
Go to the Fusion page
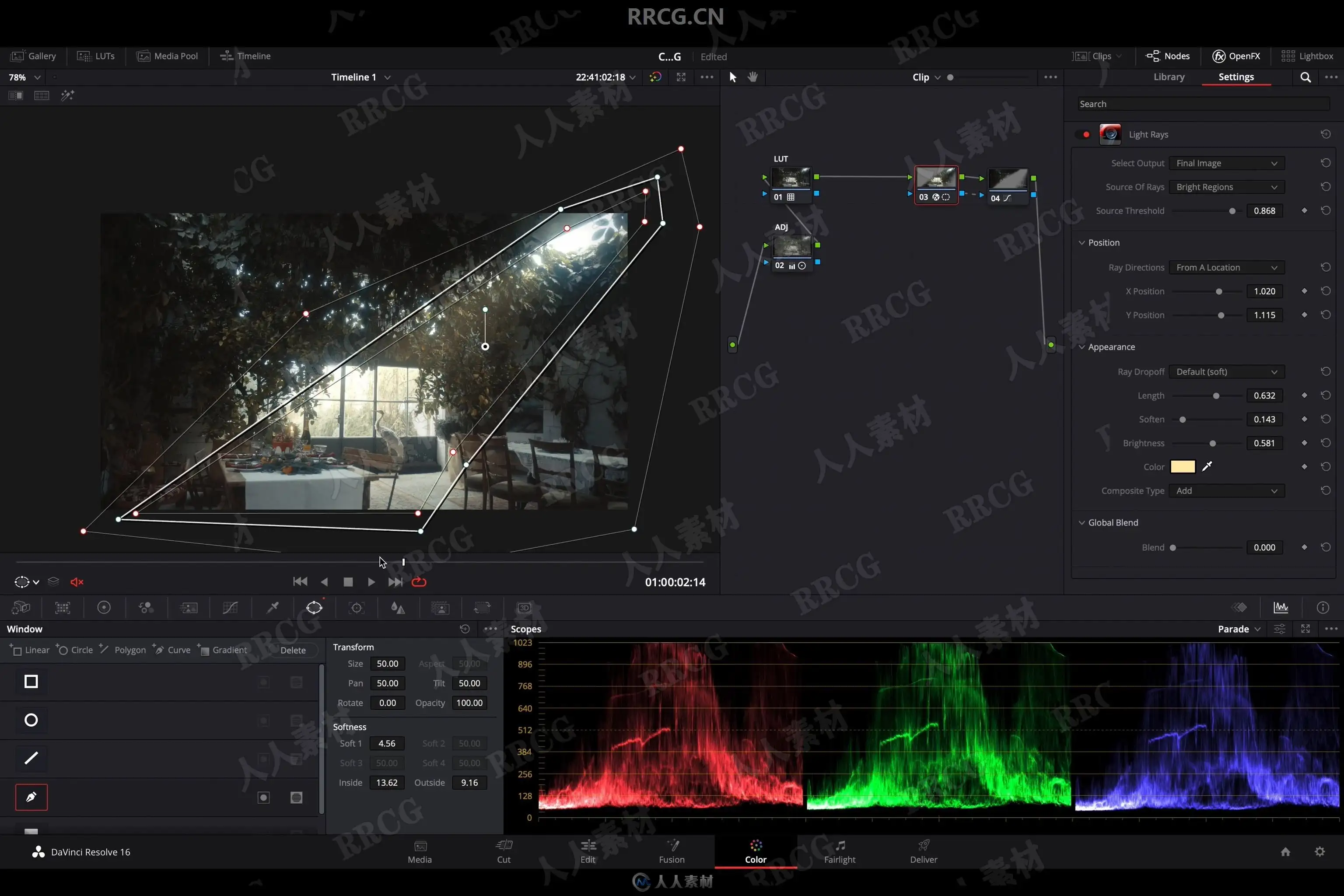tap(672, 851)
